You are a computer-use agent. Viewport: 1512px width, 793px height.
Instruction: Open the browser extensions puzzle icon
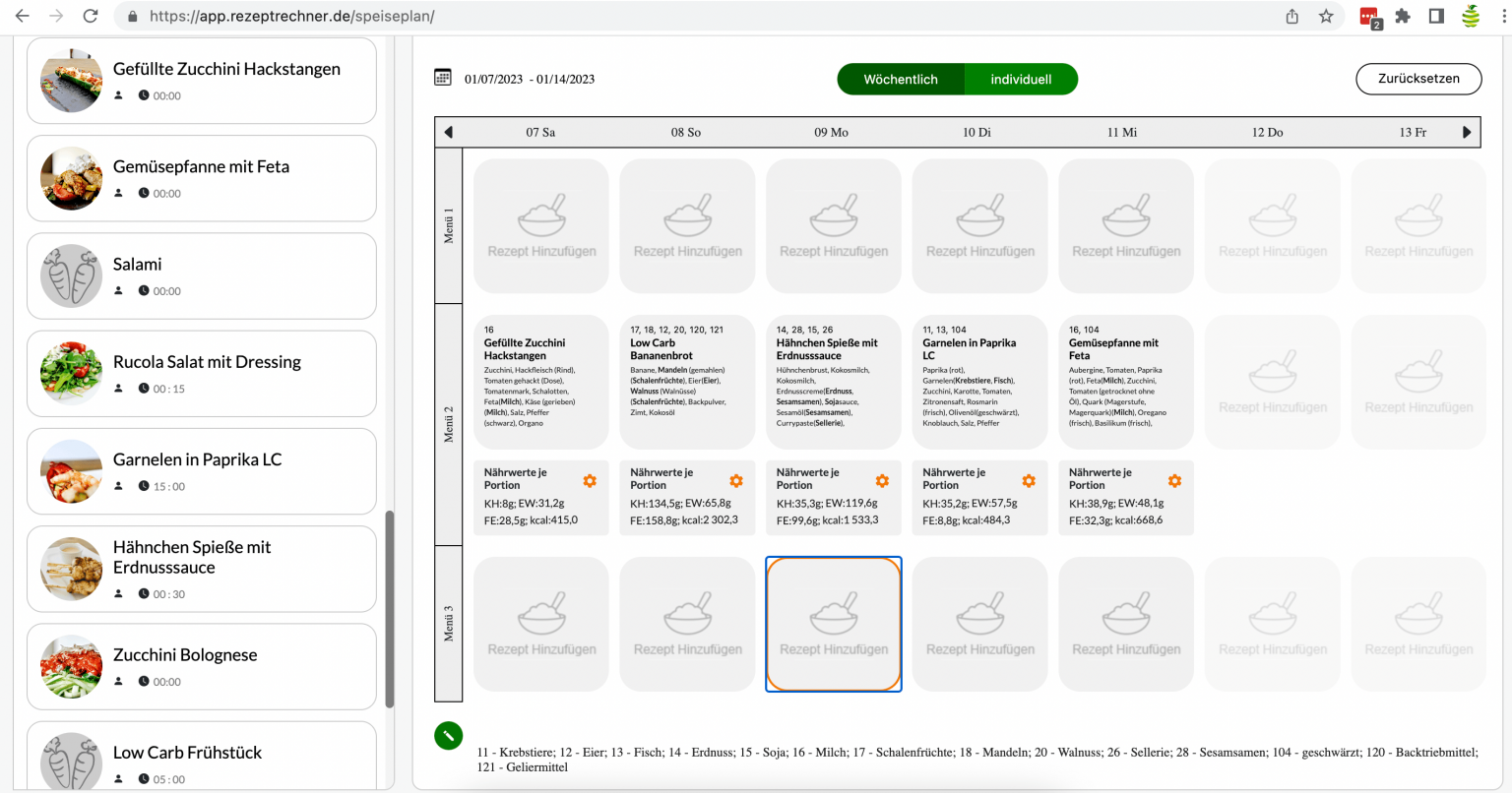(x=1403, y=16)
